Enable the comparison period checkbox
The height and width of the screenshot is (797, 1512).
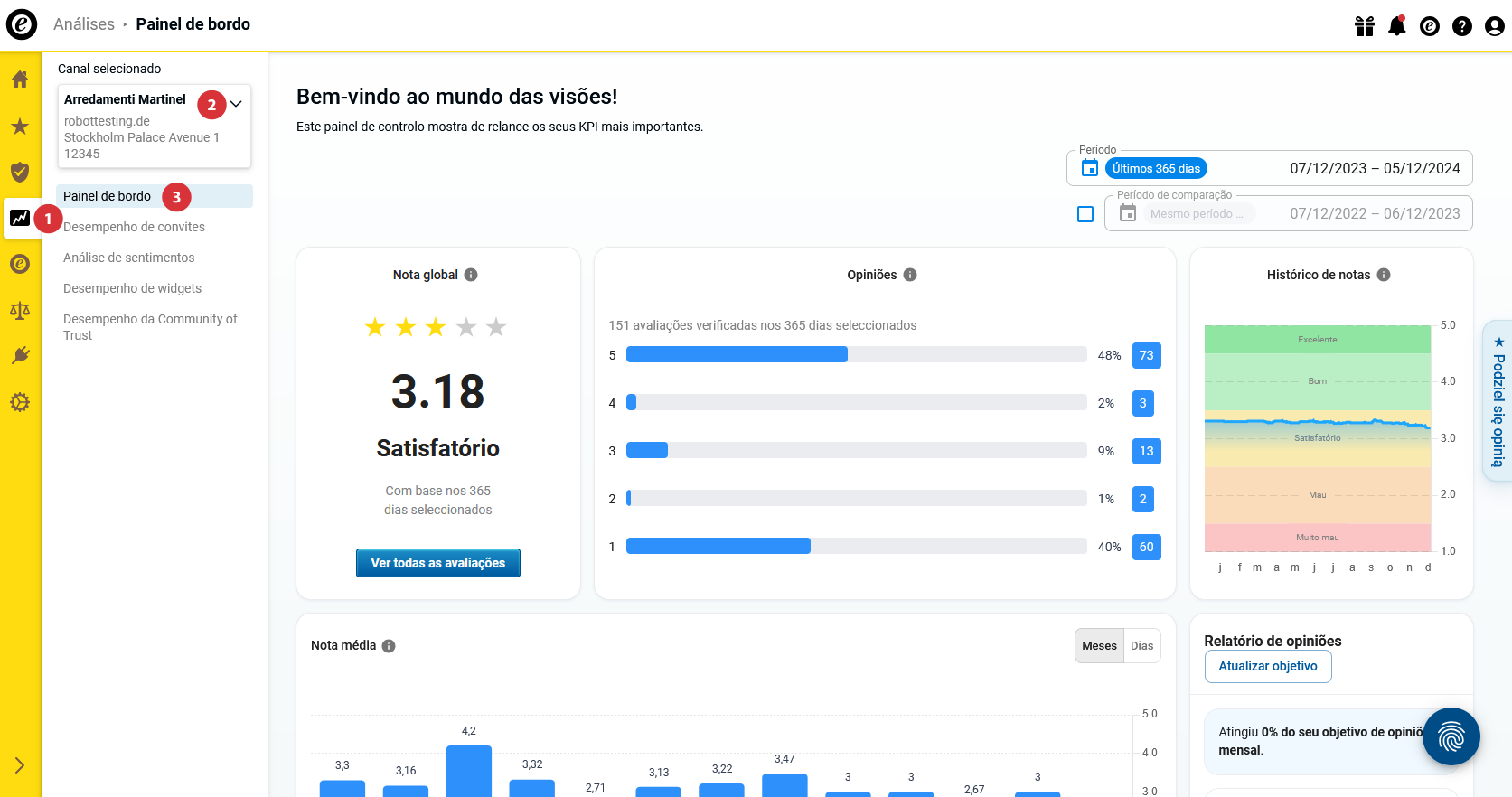pos(1085,214)
